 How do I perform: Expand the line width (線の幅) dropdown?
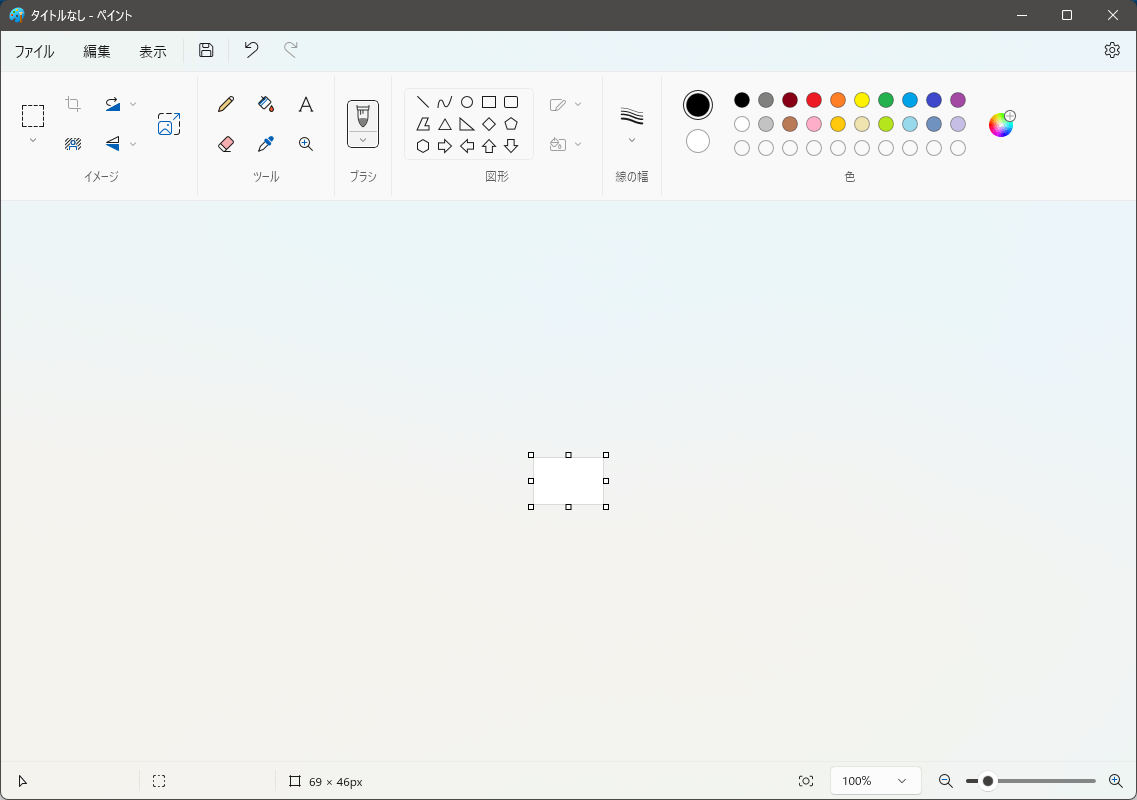[x=632, y=140]
